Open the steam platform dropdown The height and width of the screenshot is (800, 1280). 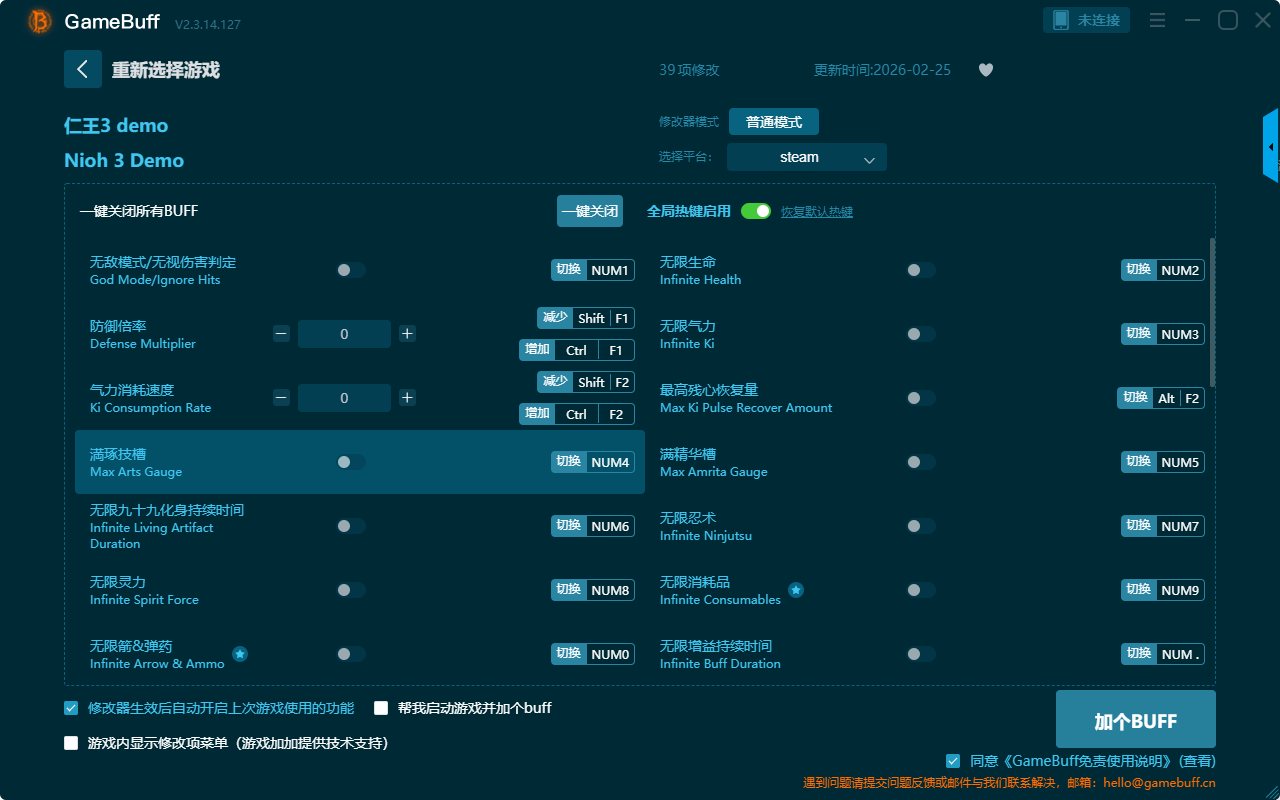click(806, 157)
